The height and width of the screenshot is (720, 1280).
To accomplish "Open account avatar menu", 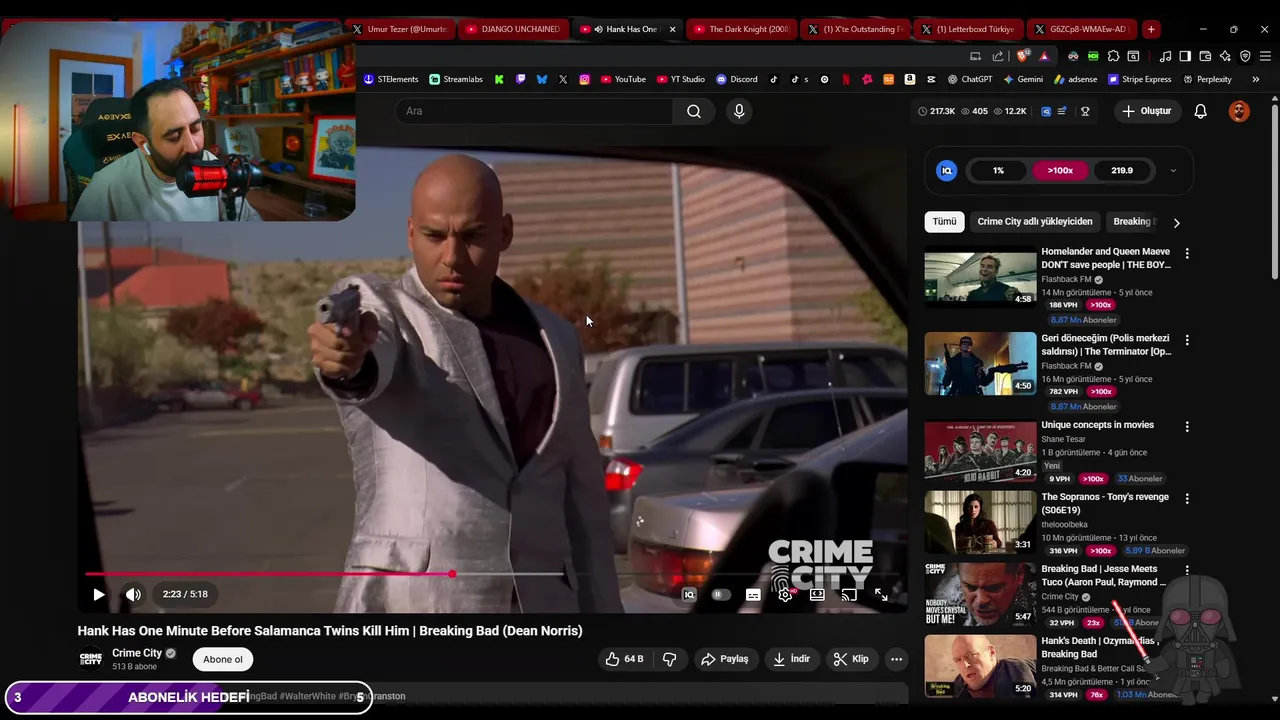I will click(x=1239, y=111).
